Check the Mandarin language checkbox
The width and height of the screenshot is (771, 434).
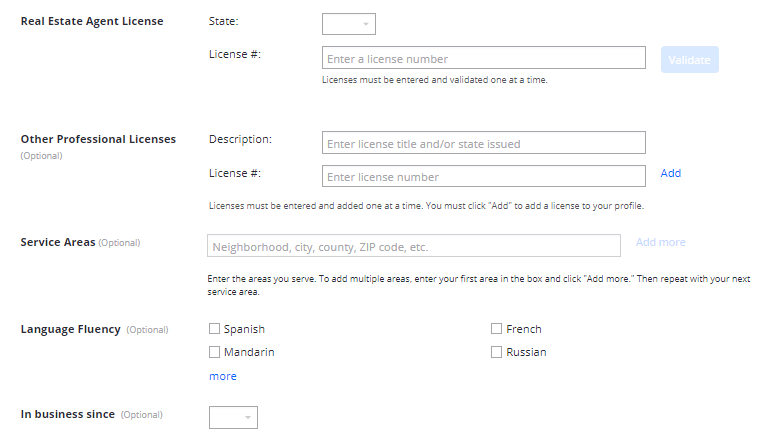coord(214,352)
